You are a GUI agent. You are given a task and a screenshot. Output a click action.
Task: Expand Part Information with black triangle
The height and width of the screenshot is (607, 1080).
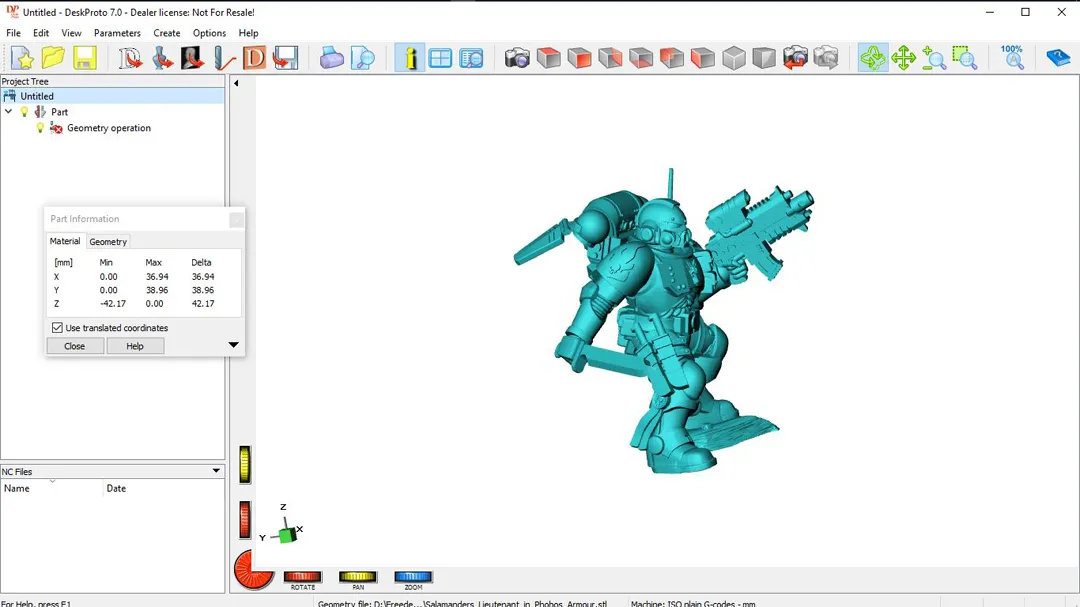click(x=233, y=344)
